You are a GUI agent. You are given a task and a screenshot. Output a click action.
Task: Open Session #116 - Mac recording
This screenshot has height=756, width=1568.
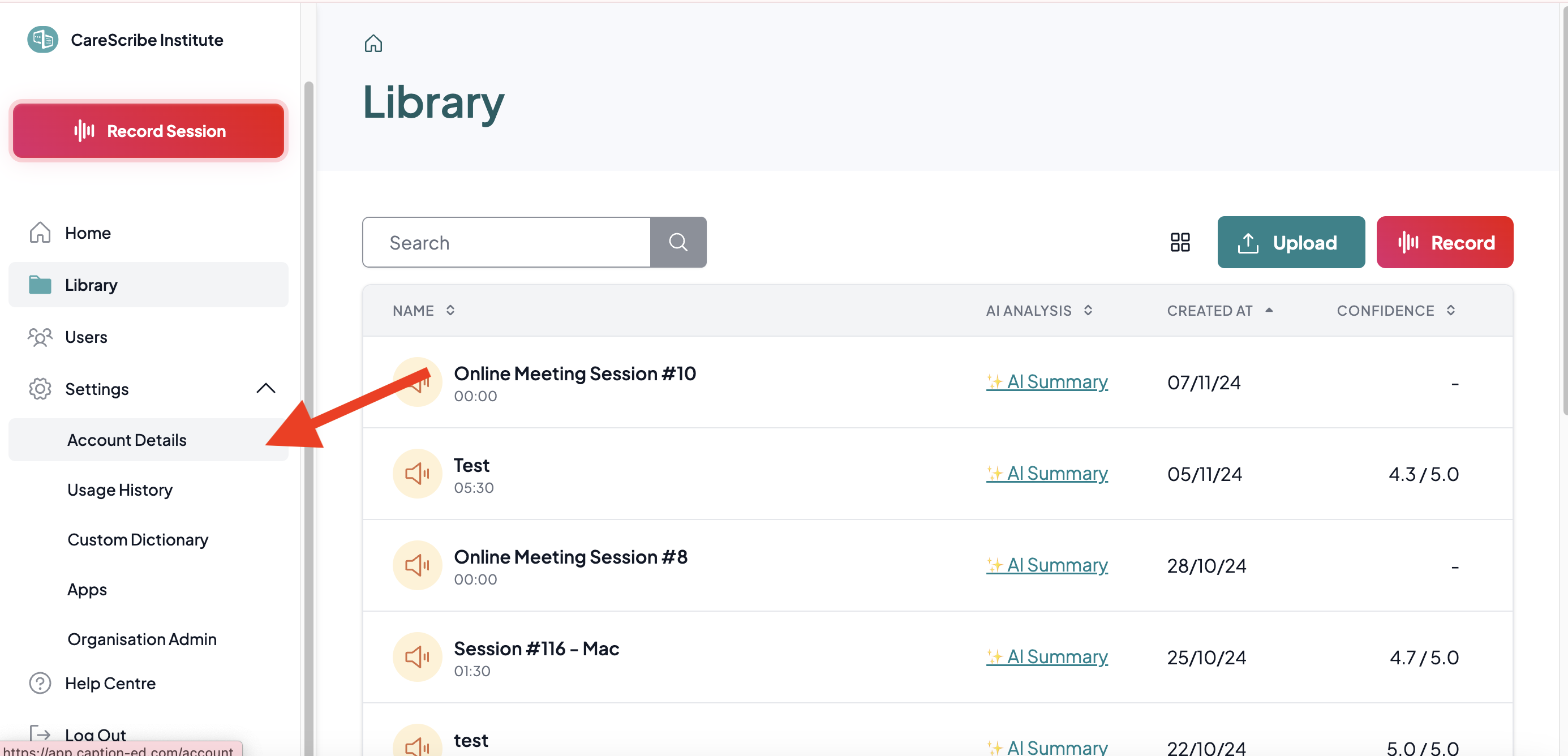[536, 649]
